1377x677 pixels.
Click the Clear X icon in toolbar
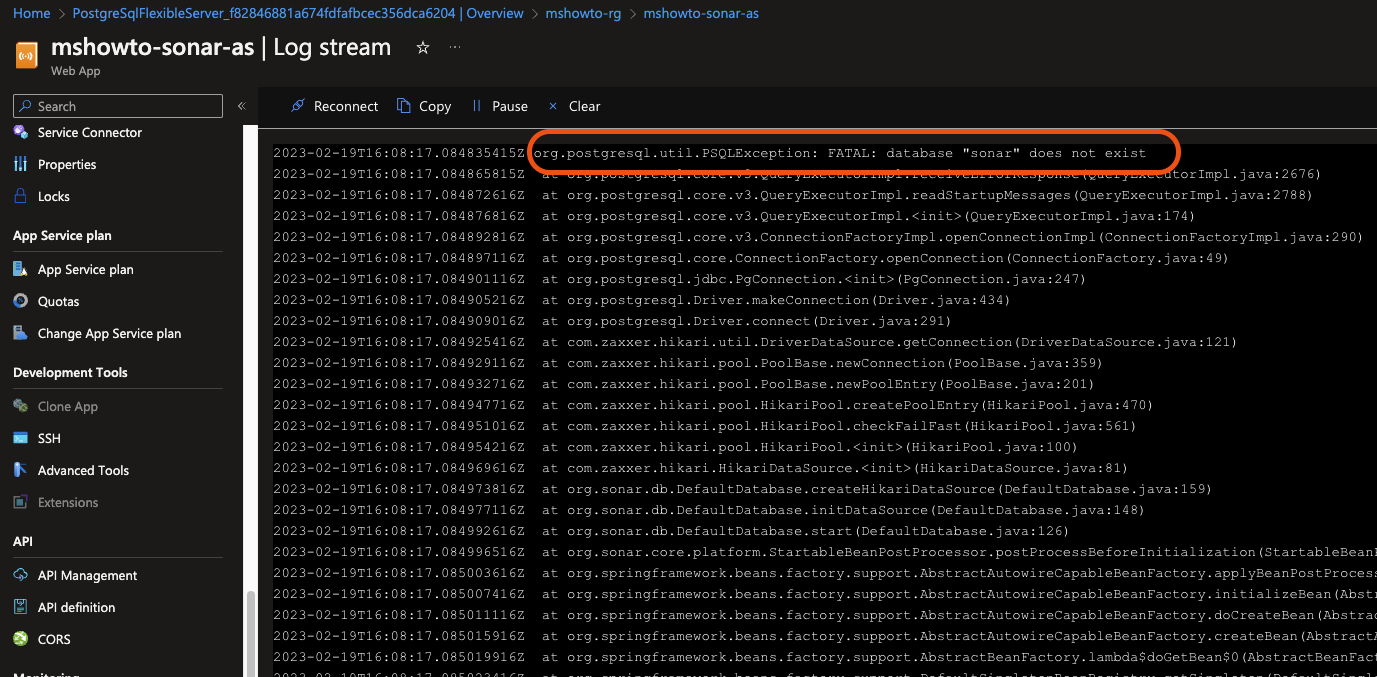coord(553,106)
